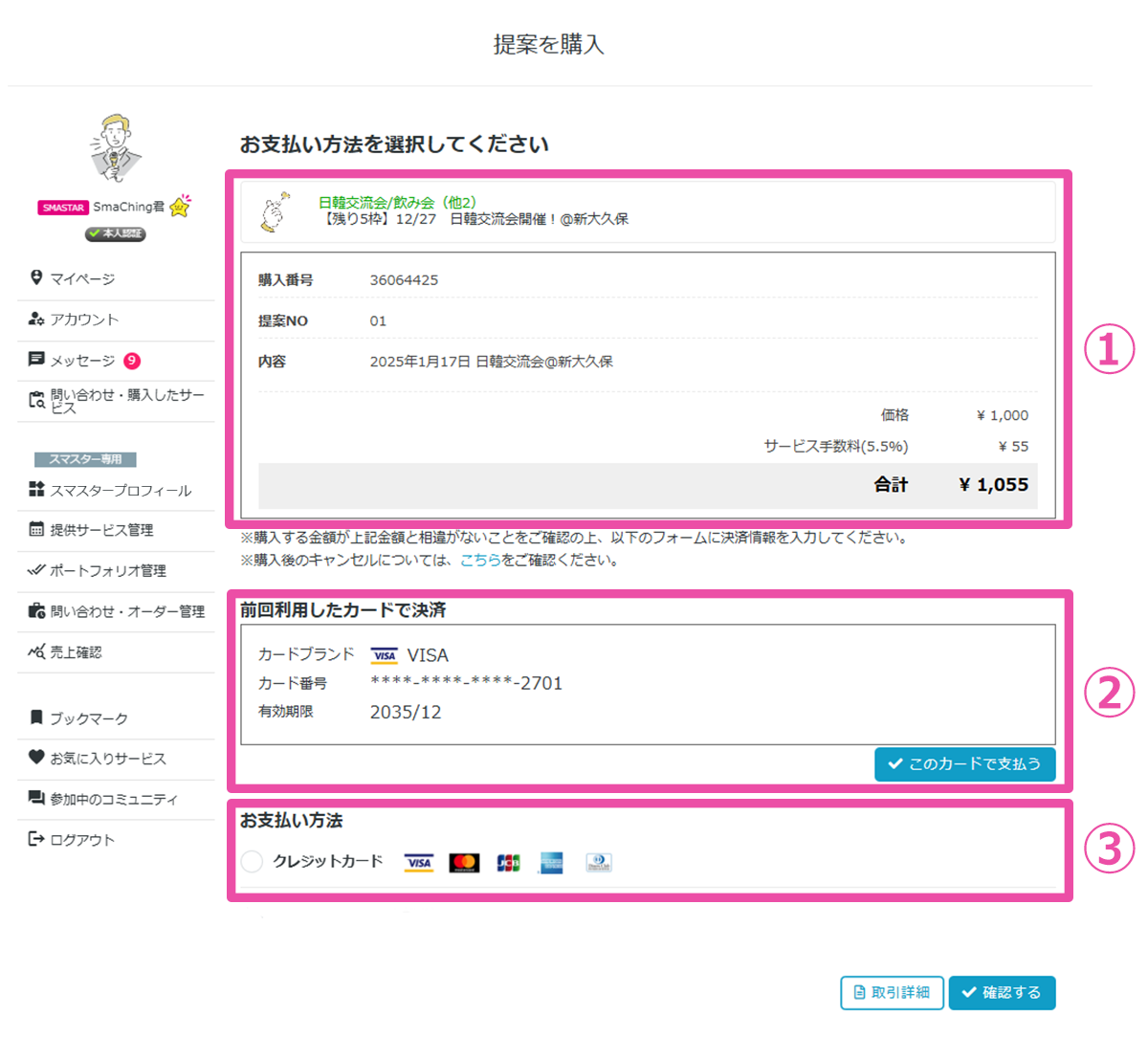Click the account settings person icon
1148x1037 pixels.
point(36,319)
